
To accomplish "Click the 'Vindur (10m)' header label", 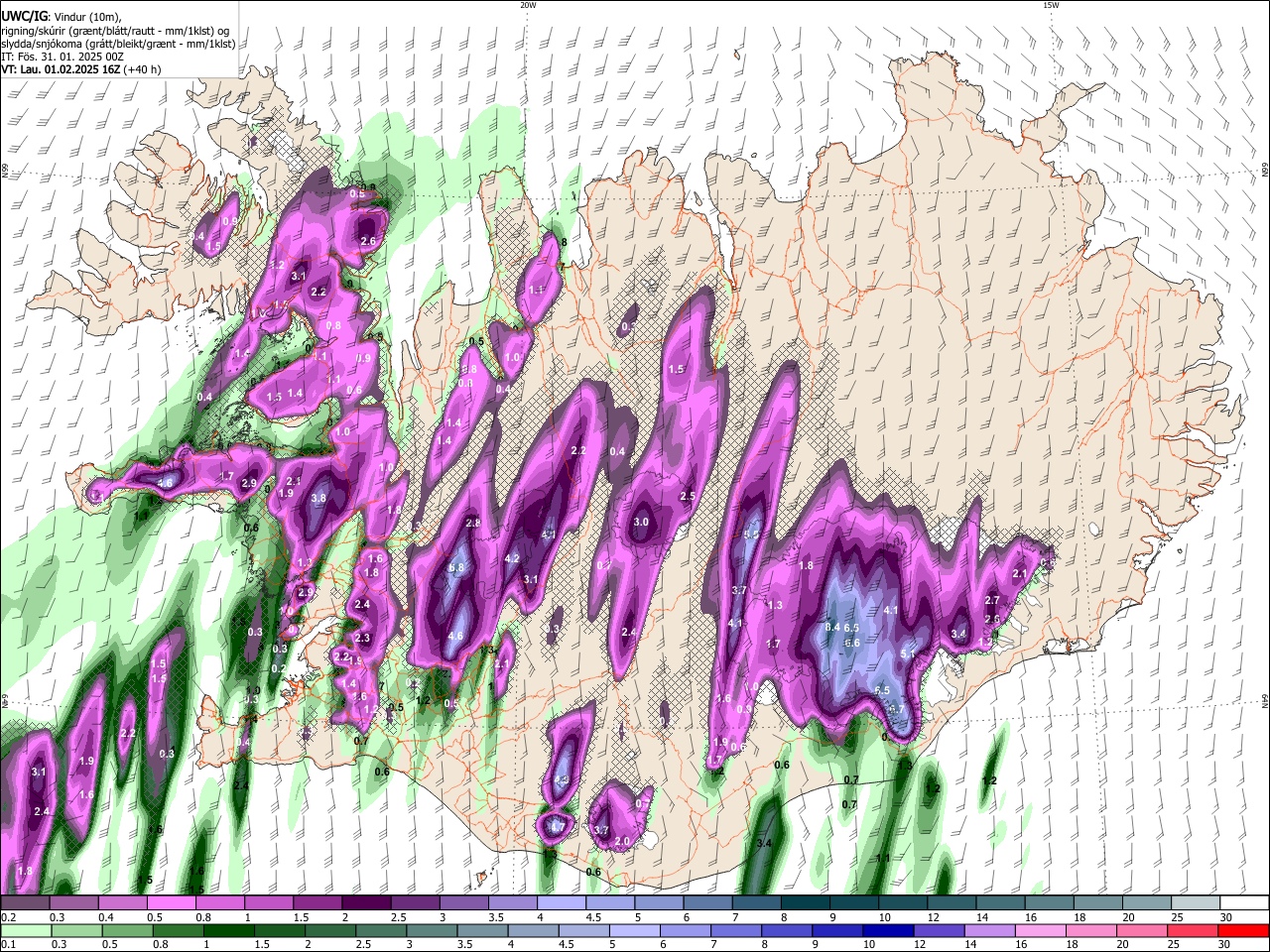I will 86,16.
